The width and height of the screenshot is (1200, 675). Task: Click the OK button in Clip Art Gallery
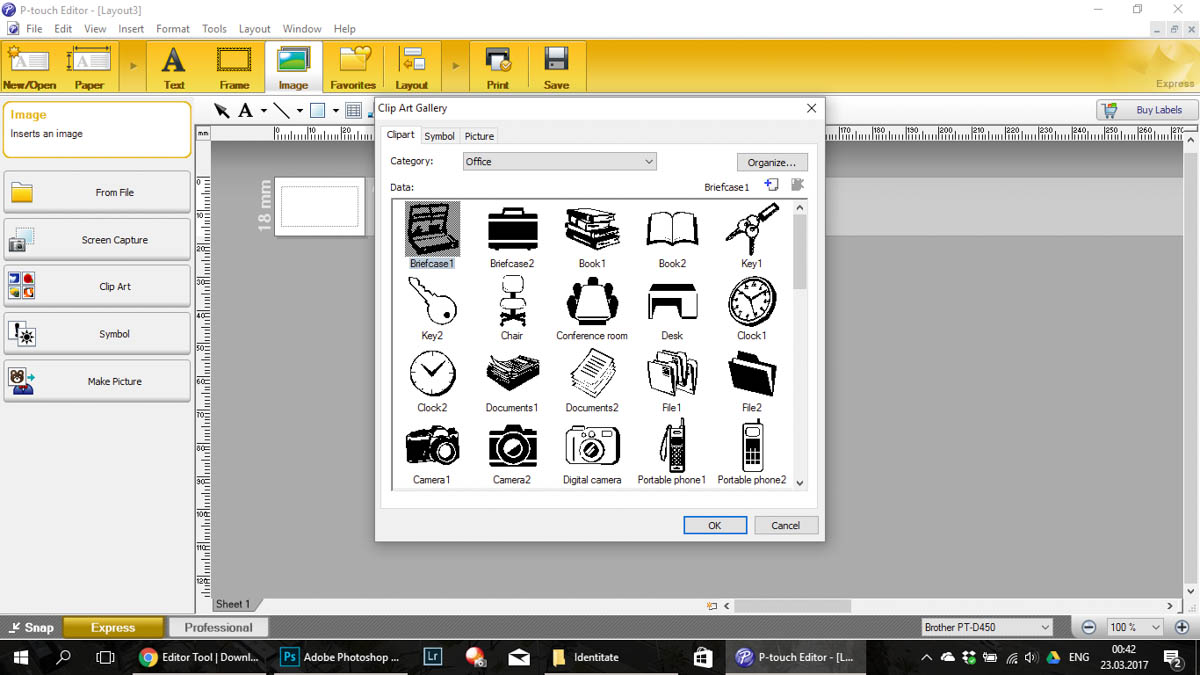pyautogui.click(x=715, y=525)
